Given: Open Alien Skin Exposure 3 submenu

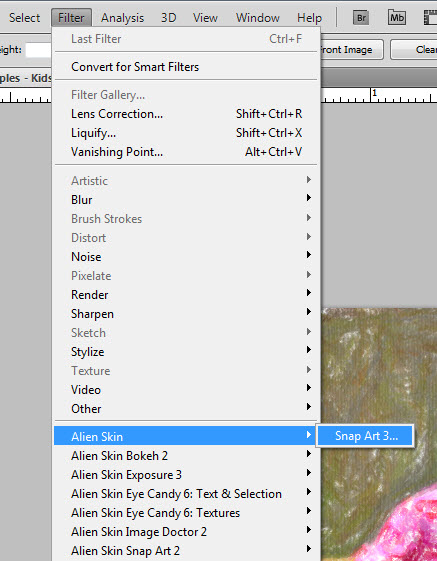Looking at the screenshot, I should pos(186,475).
